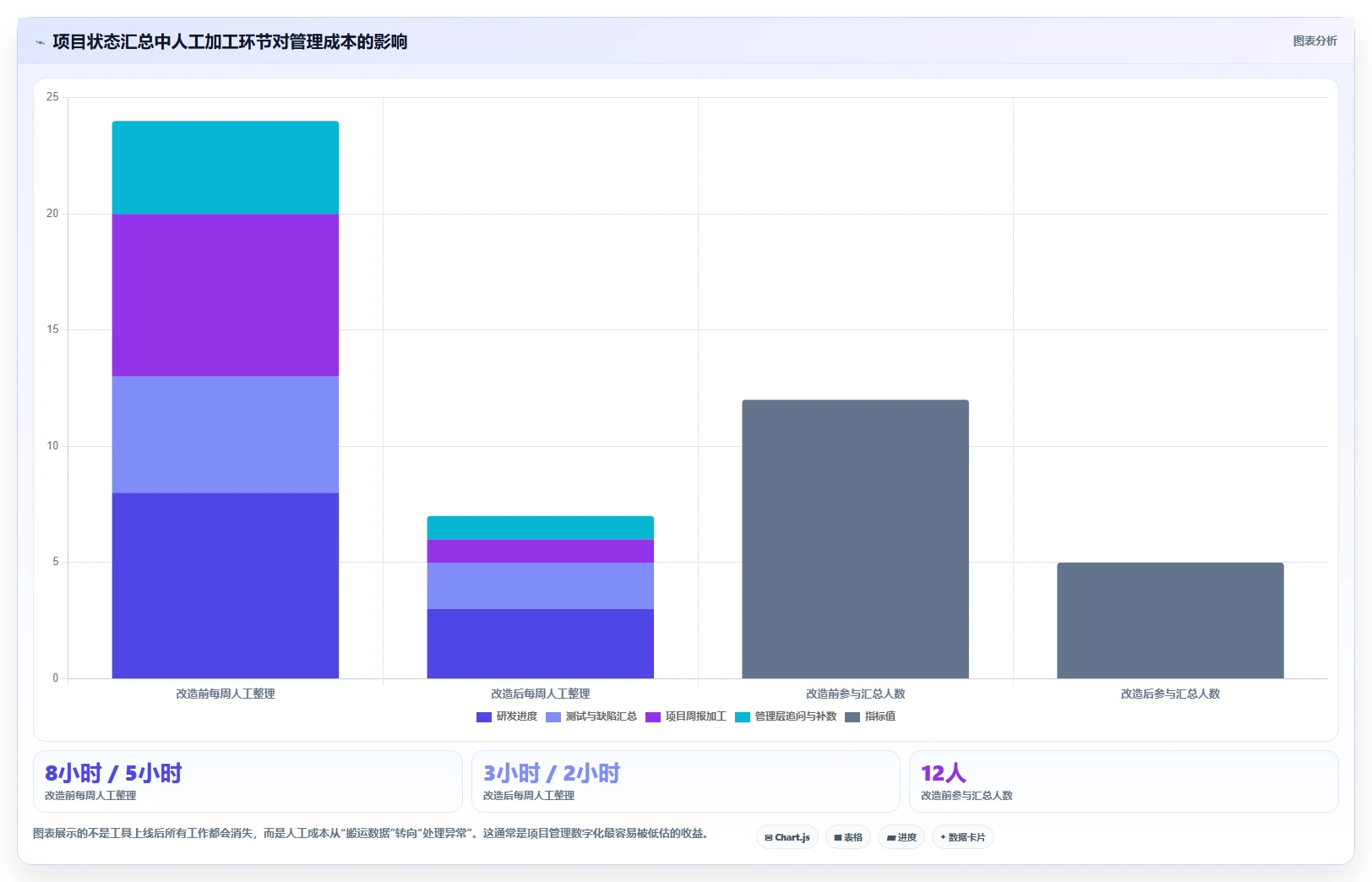Open the 12人 stat card
The height and width of the screenshot is (882, 1372).
(1124, 781)
